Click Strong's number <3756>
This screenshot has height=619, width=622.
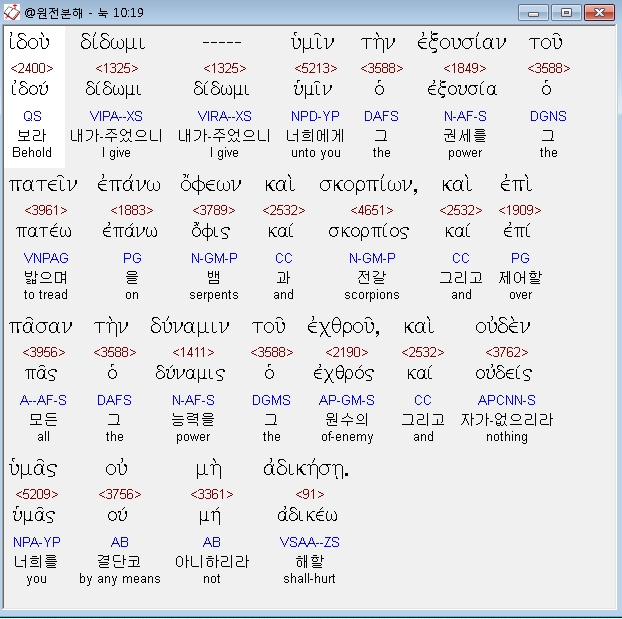(120, 494)
